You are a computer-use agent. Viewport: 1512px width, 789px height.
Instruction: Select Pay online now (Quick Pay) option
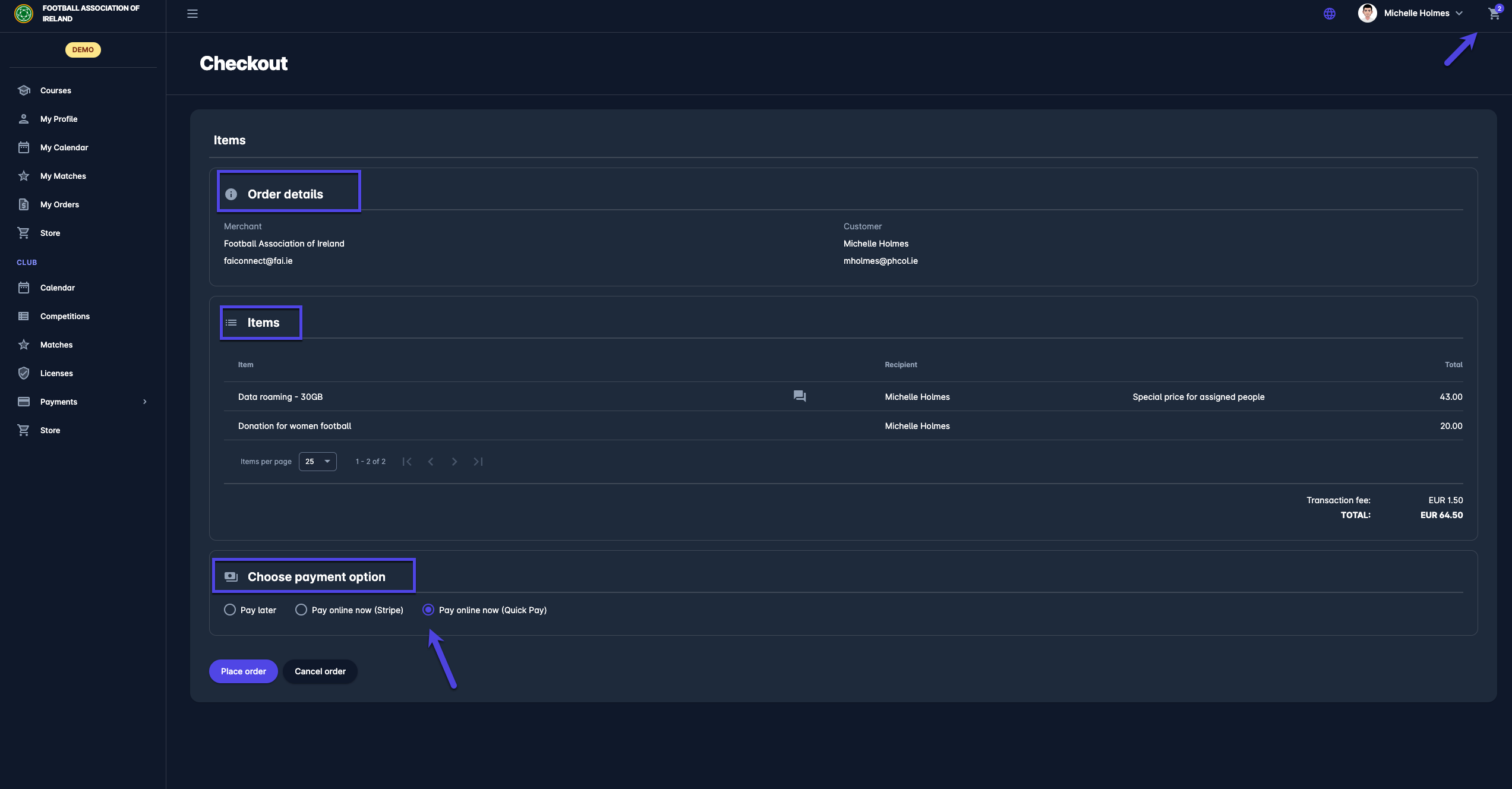[x=428, y=610]
